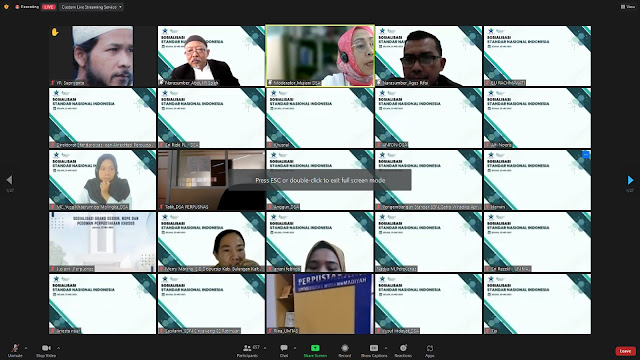640x360 pixels.
Task: Open video options arrow beside Stop Video
Action: click(x=58, y=348)
